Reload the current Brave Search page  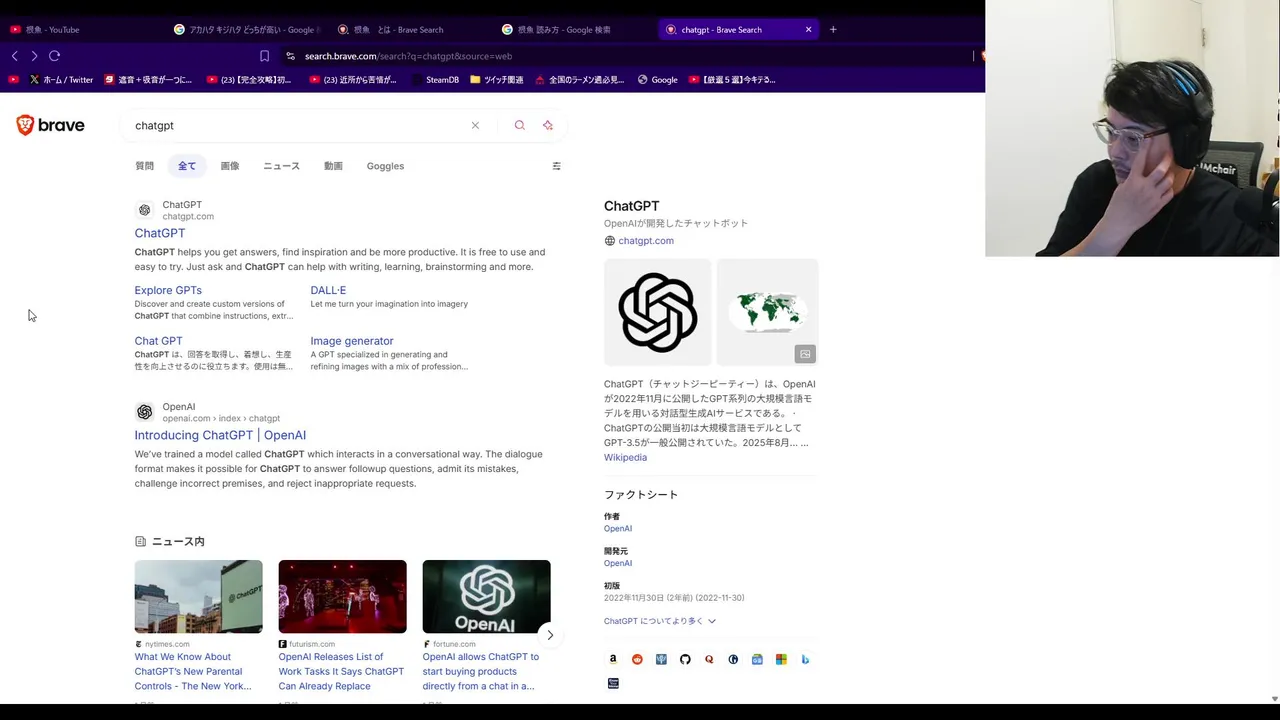tap(55, 56)
